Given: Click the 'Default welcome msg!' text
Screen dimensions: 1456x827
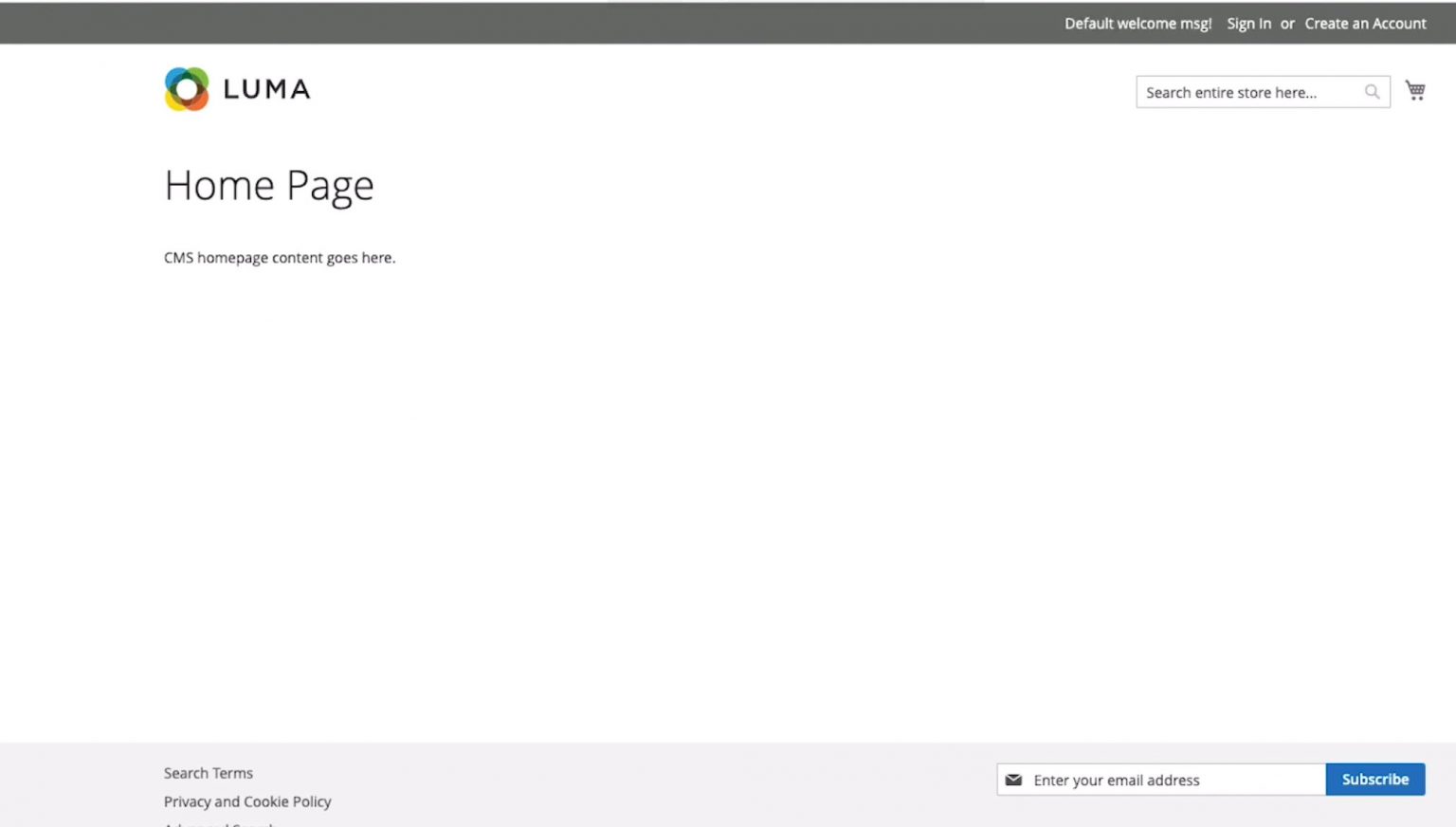Looking at the screenshot, I should coord(1137,24).
